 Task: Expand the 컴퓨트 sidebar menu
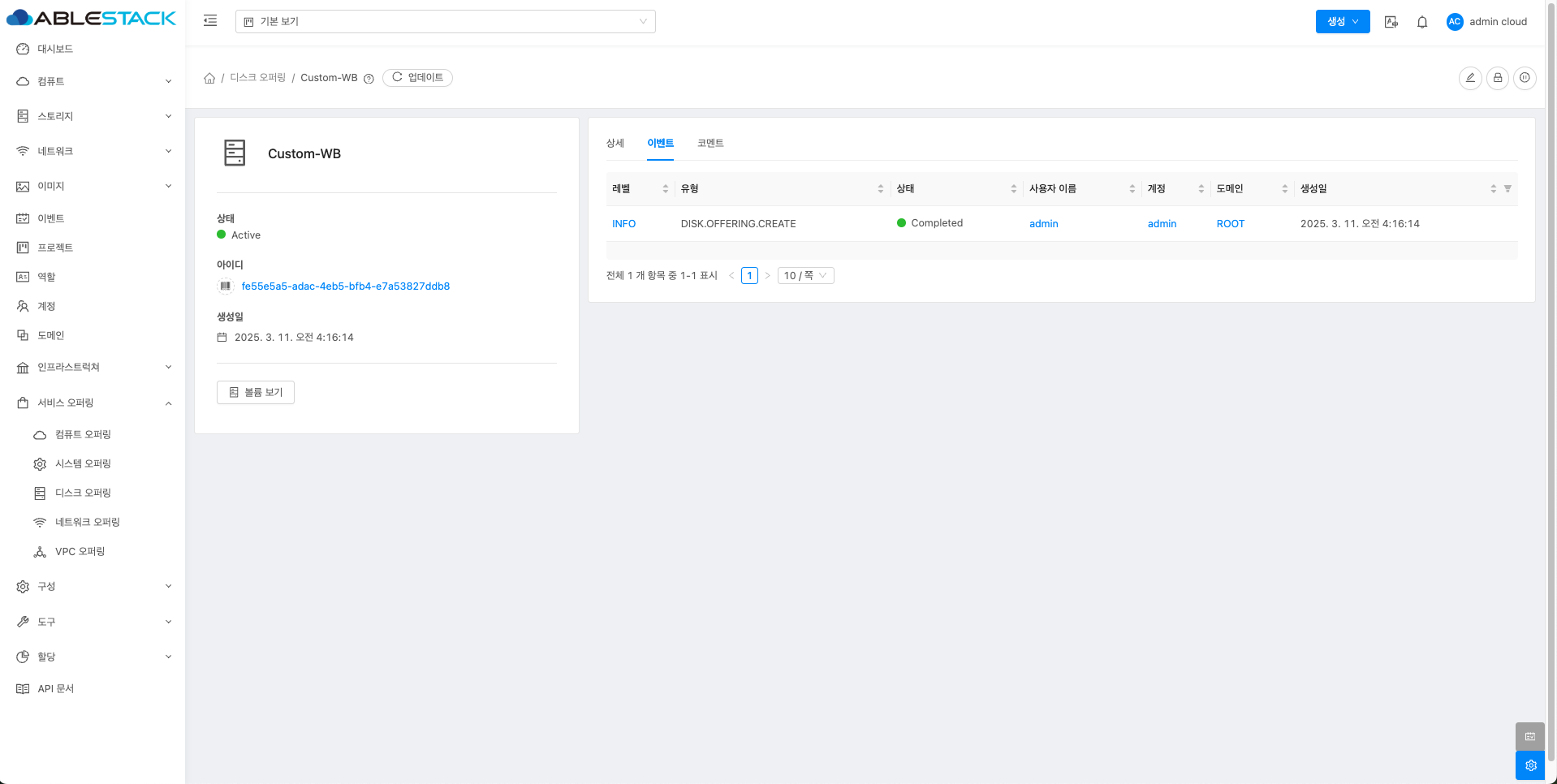coord(93,81)
